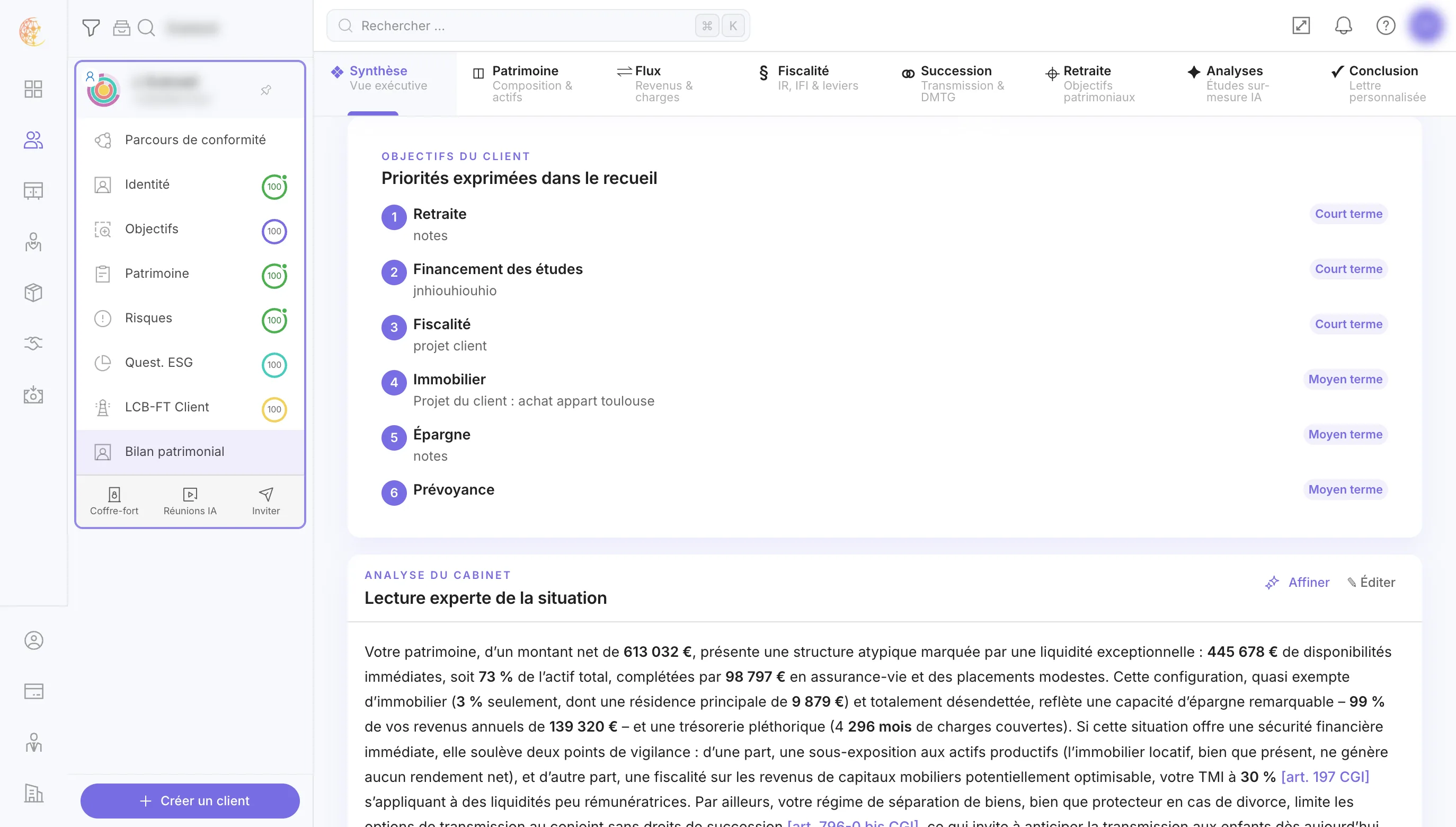Open the help question mark icon
This screenshot has width=1456, height=827.
point(1386,25)
